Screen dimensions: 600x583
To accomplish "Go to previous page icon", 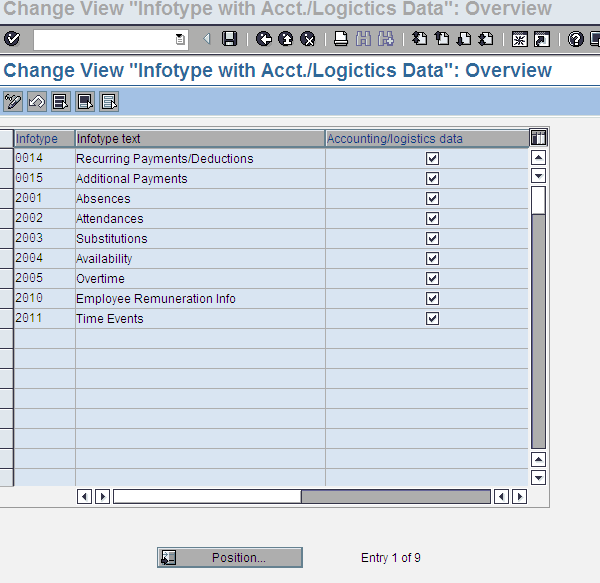I will pyautogui.click(x=442, y=39).
